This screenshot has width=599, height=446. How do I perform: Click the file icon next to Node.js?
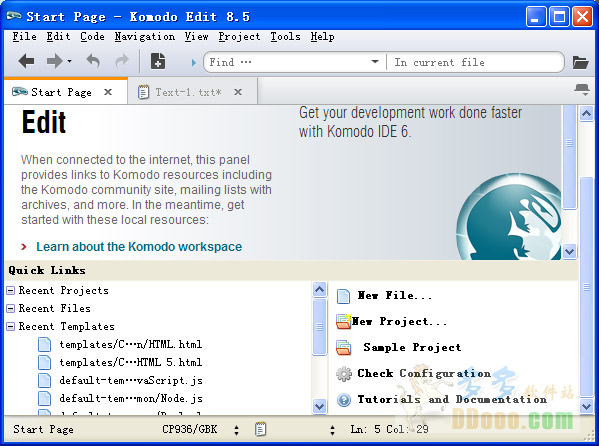(x=44, y=398)
